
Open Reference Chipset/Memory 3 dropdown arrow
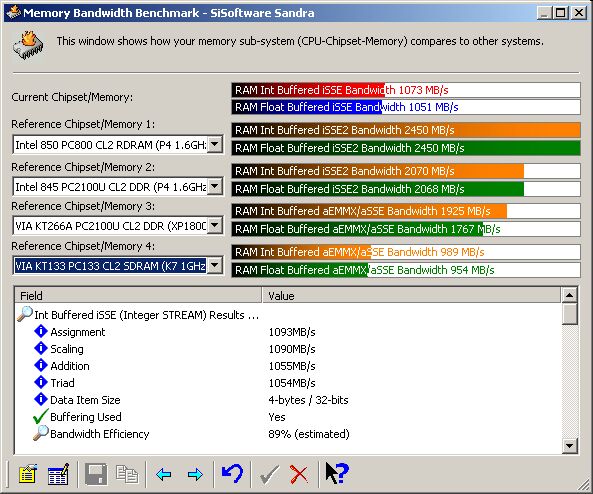pyautogui.click(x=214, y=225)
